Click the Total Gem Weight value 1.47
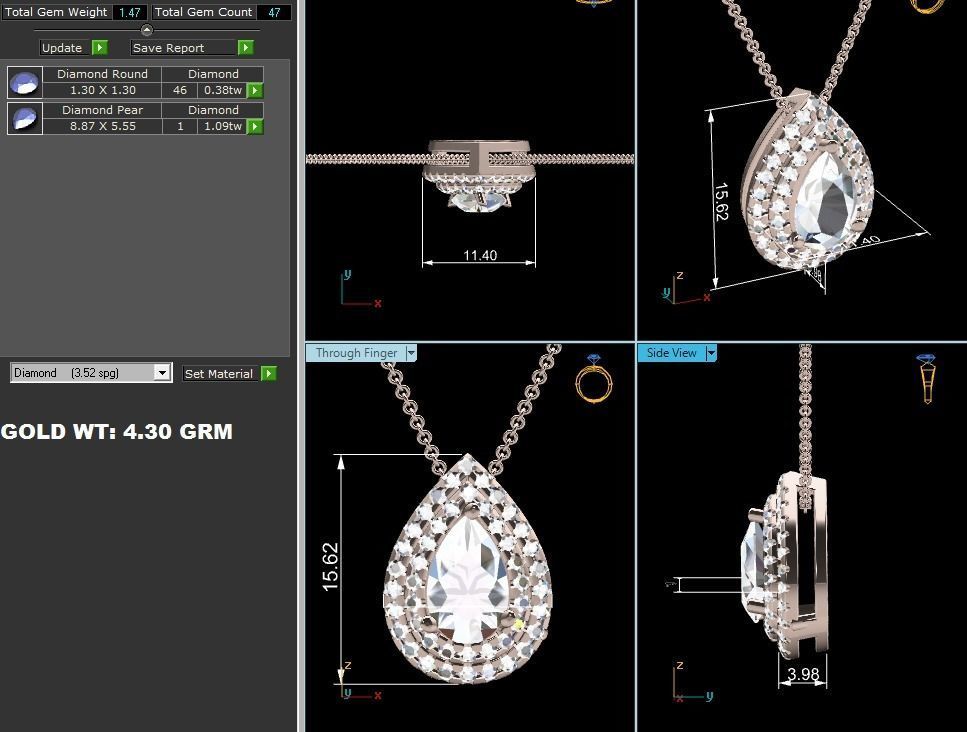 pyautogui.click(x=130, y=12)
